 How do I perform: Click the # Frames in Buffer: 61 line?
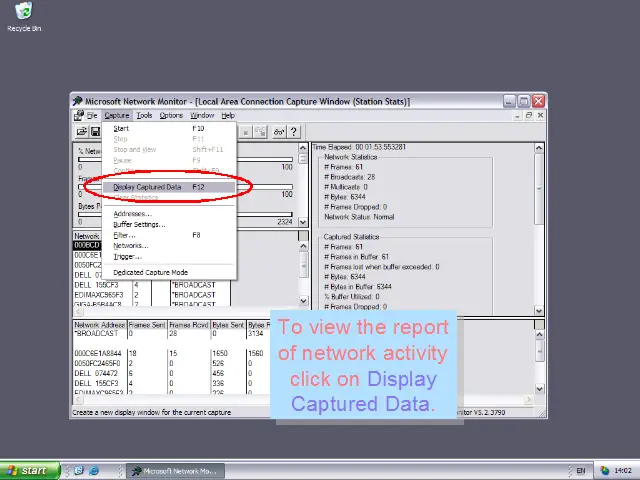tap(356, 257)
